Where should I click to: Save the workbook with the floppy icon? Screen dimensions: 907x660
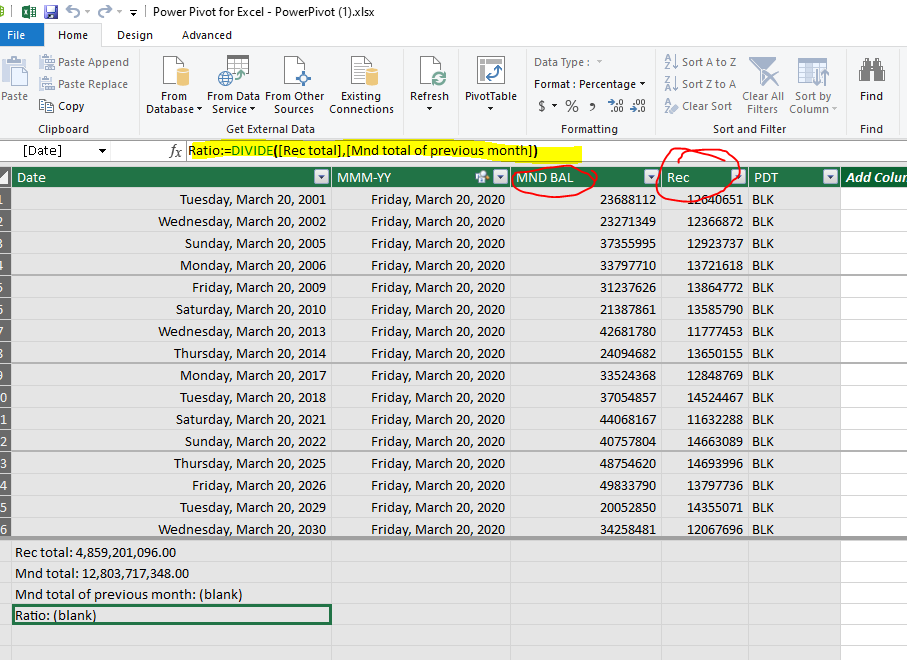(51, 12)
